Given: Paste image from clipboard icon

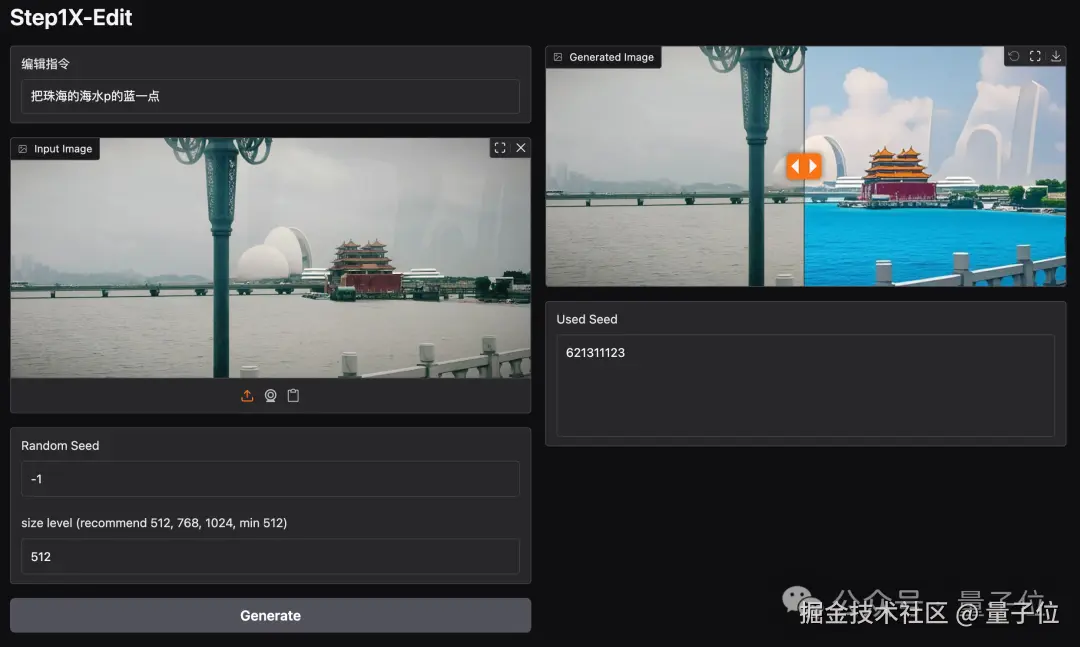Looking at the screenshot, I should [x=293, y=396].
